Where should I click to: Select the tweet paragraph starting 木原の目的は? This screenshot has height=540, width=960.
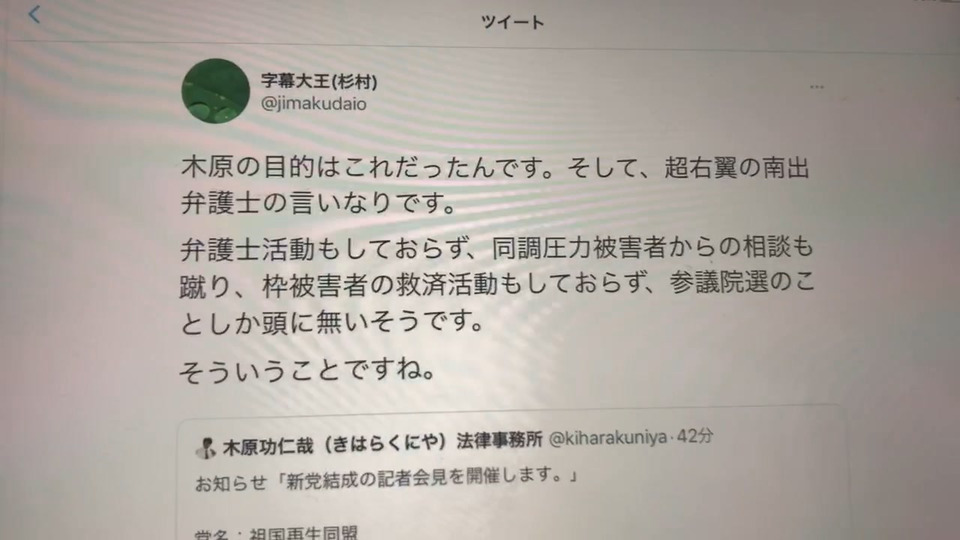coord(495,185)
